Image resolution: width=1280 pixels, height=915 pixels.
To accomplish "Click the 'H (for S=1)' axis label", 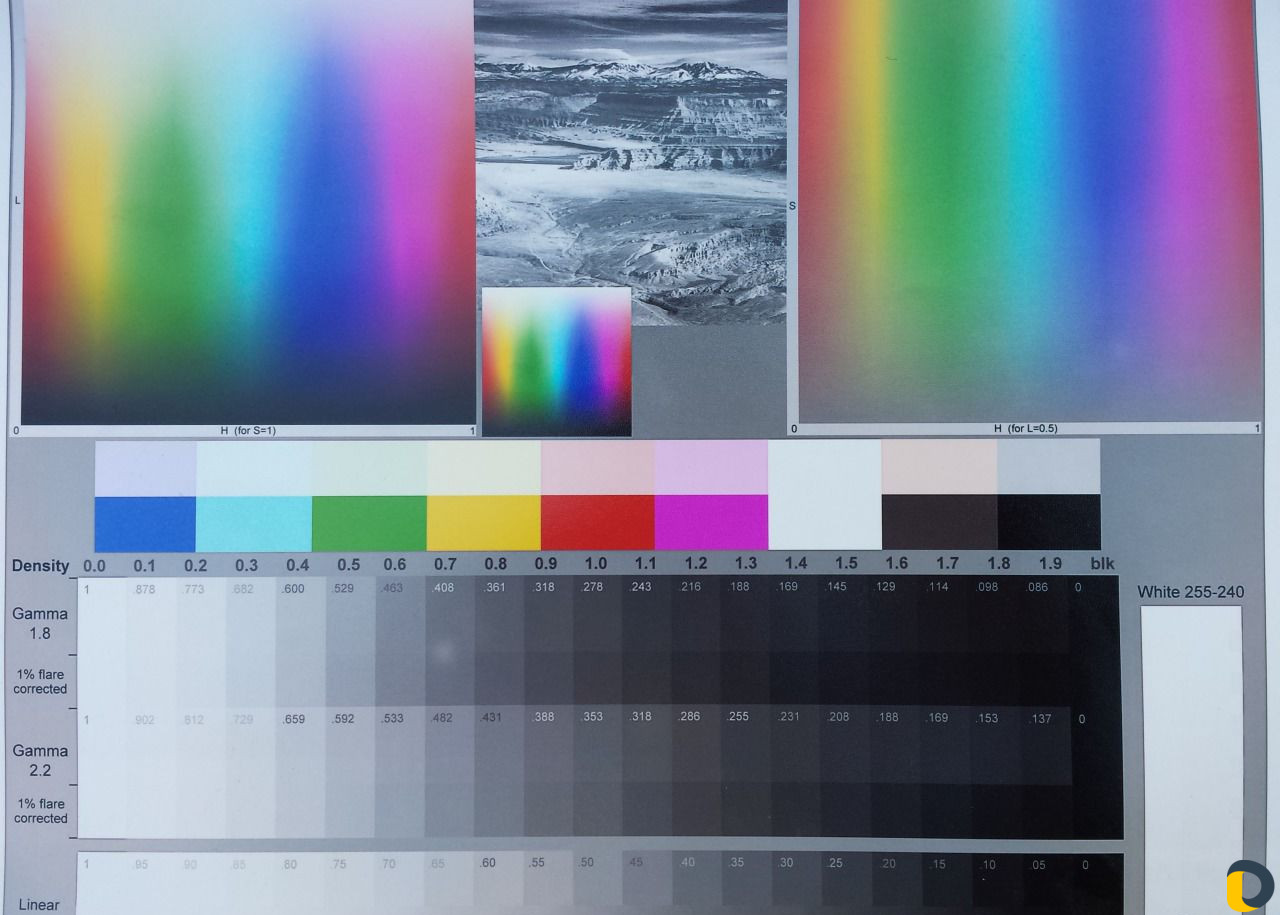I will pos(248,431).
